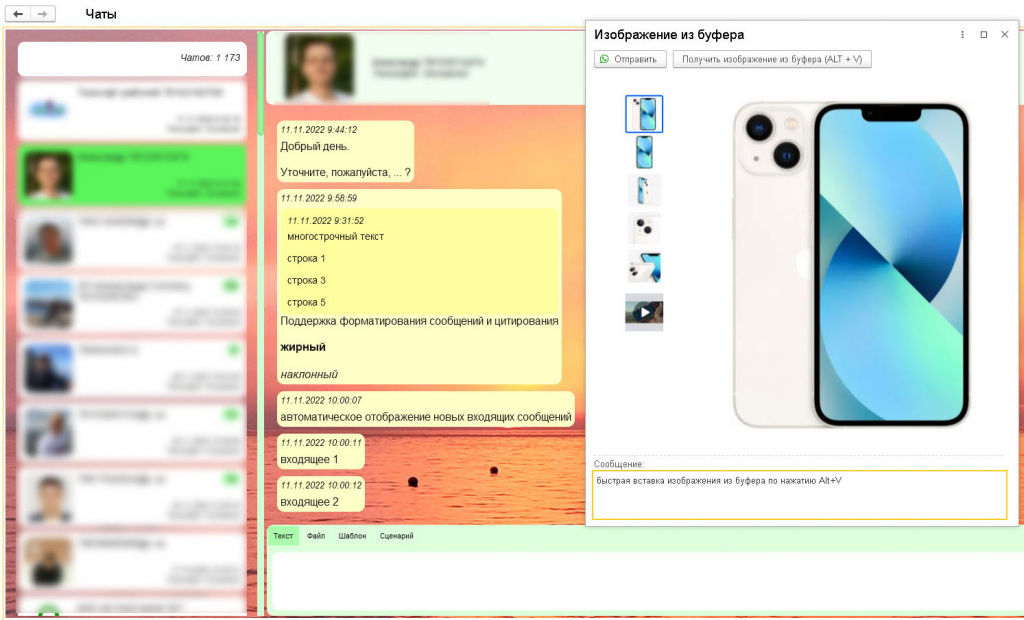Click the Изображение из буфера dialog title
Screen dimensions: 1024x620
(x=669, y=35)
